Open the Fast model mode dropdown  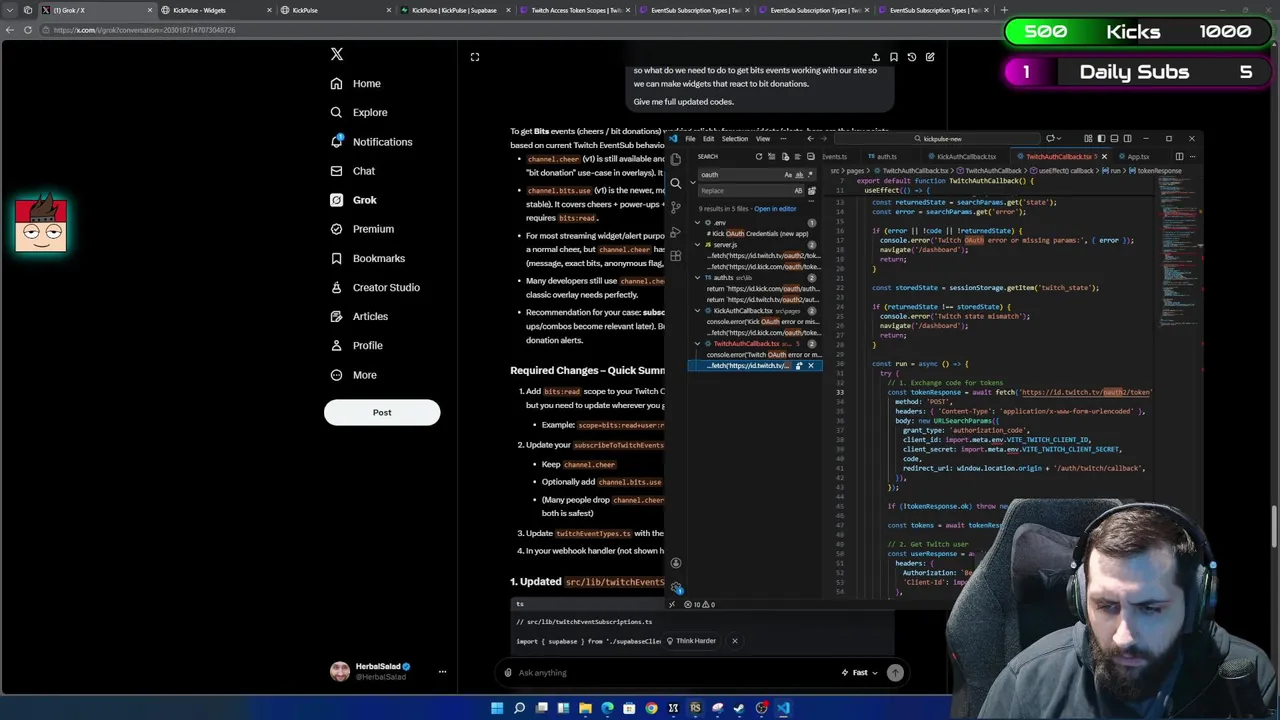(x=860, y=673)
